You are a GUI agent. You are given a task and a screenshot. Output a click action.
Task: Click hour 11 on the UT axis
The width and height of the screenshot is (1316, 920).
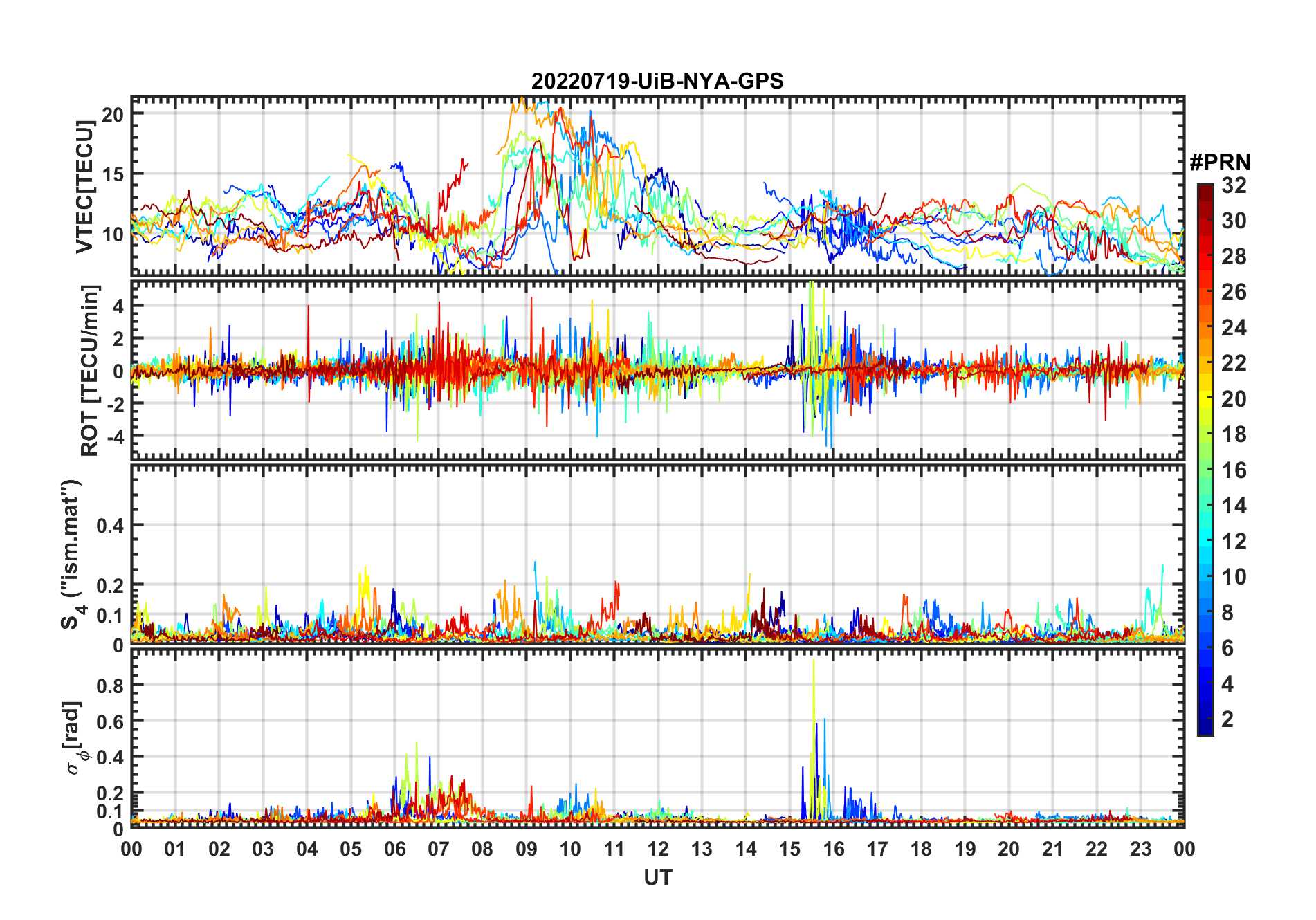[614, 849]
